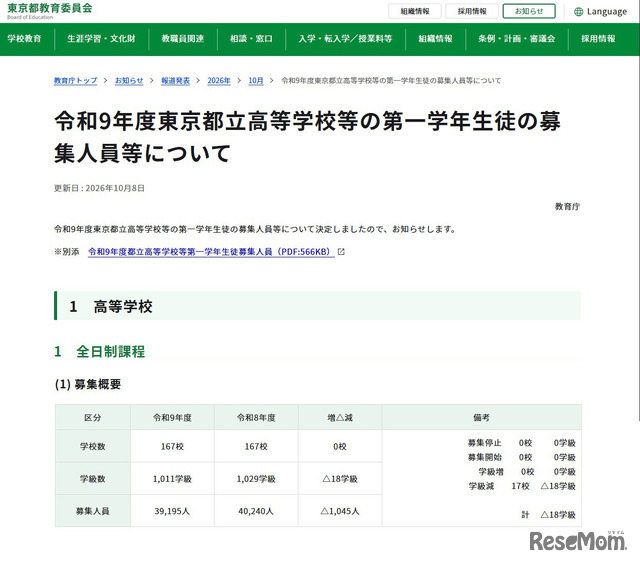Click the 0校 cell in the 増△減 column
640x564 pixels.
coord(340,446)
